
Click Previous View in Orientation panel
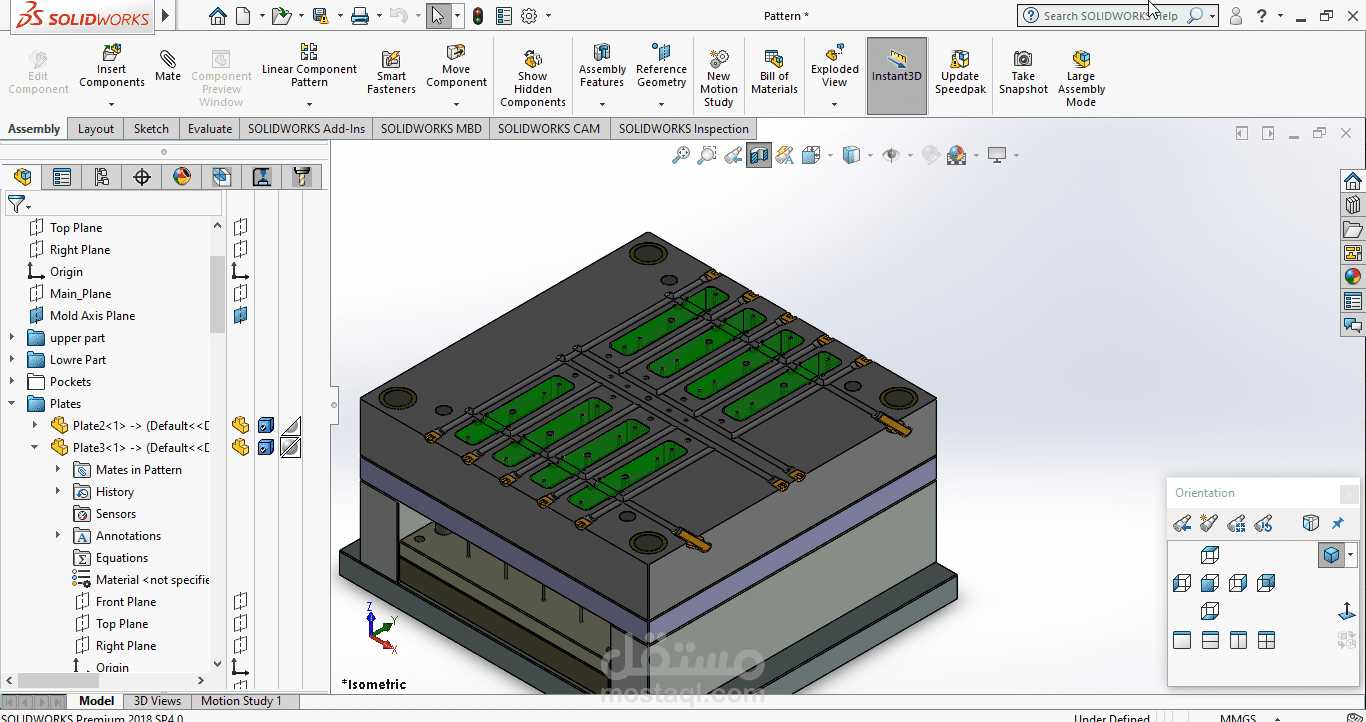tap(1182, 523)
